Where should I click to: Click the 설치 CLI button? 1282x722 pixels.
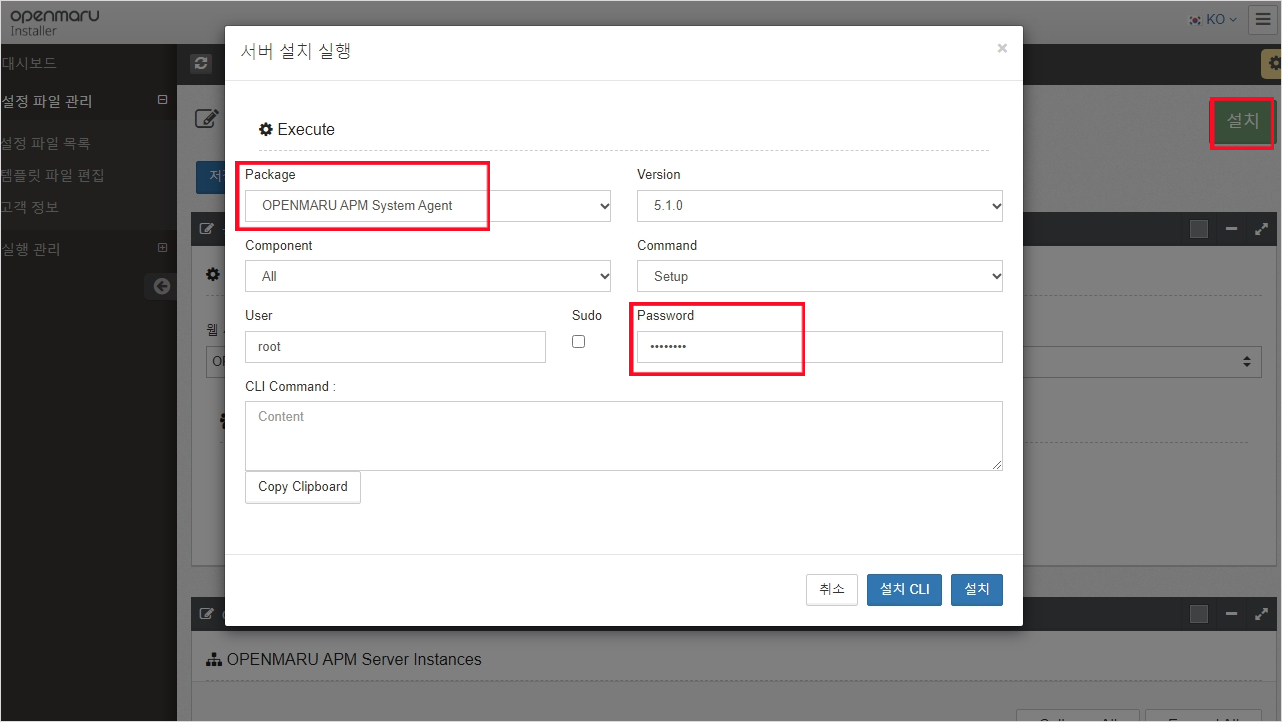coord(904,590)
